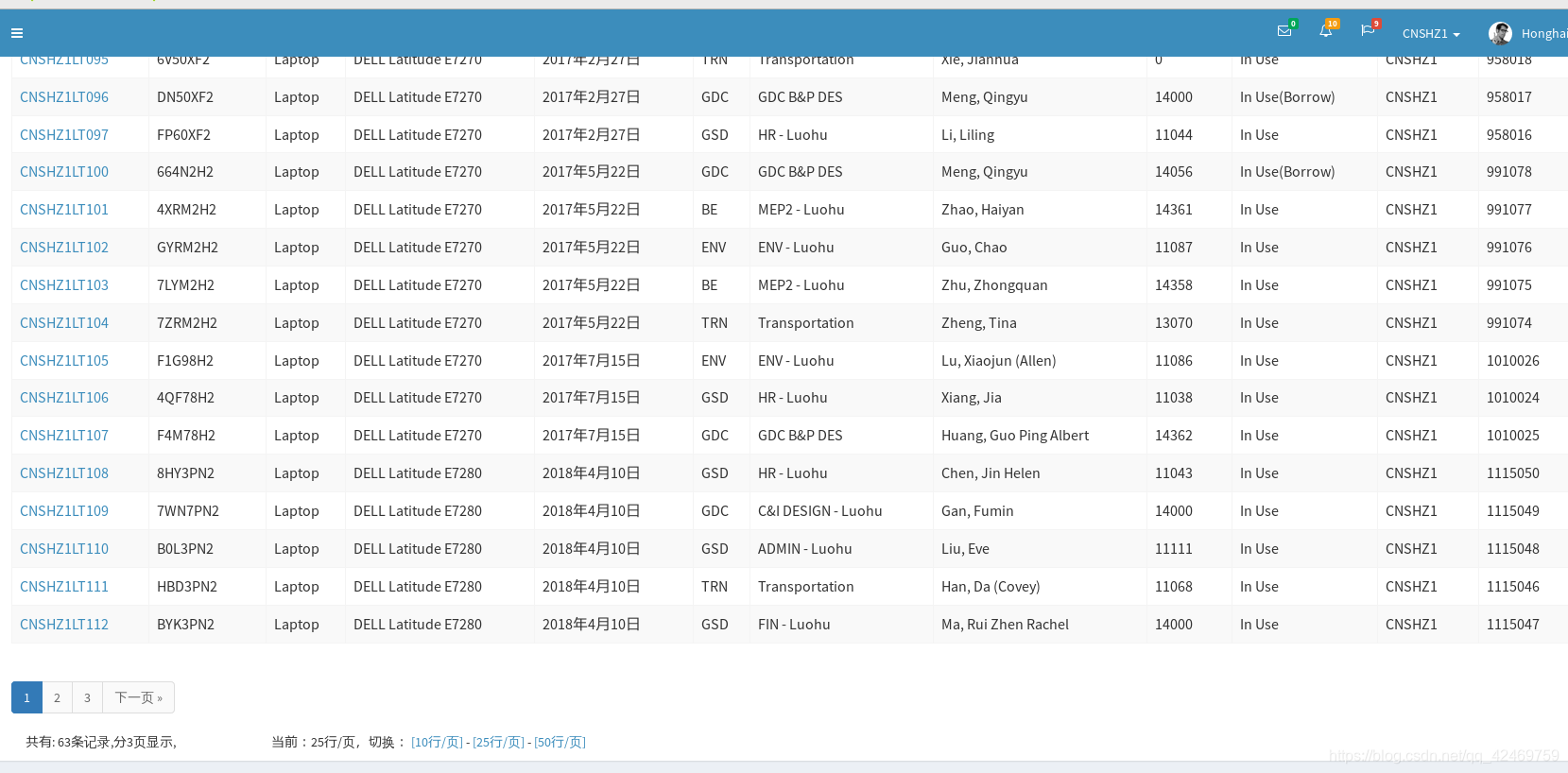Click user name Han, Da (Covey)
This screenshot has height=773, width=1568.
(x=991, y=587)
